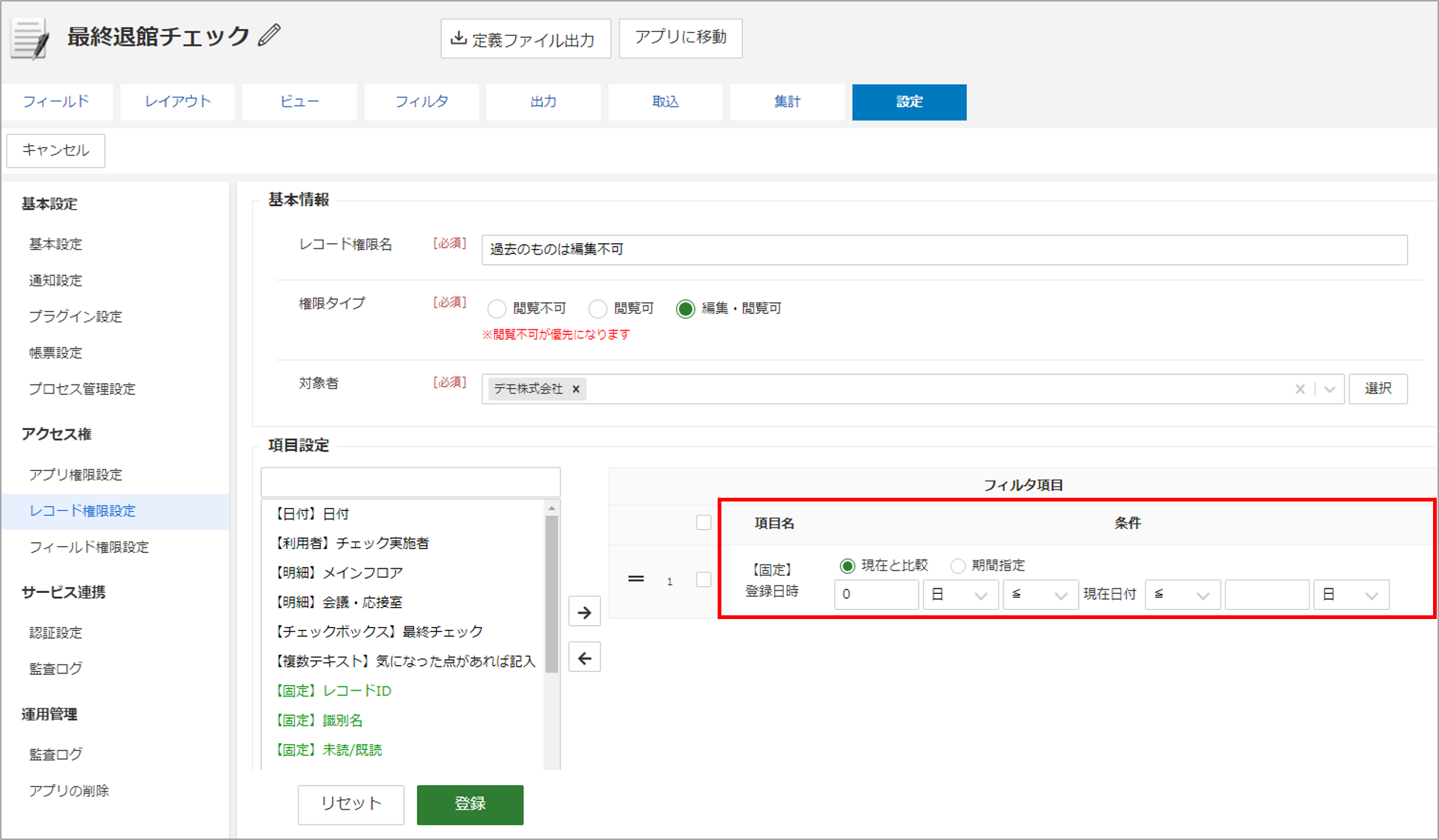
Task: Grab the row 1 reorder handle icon
Action: click(x=636, y=579)
